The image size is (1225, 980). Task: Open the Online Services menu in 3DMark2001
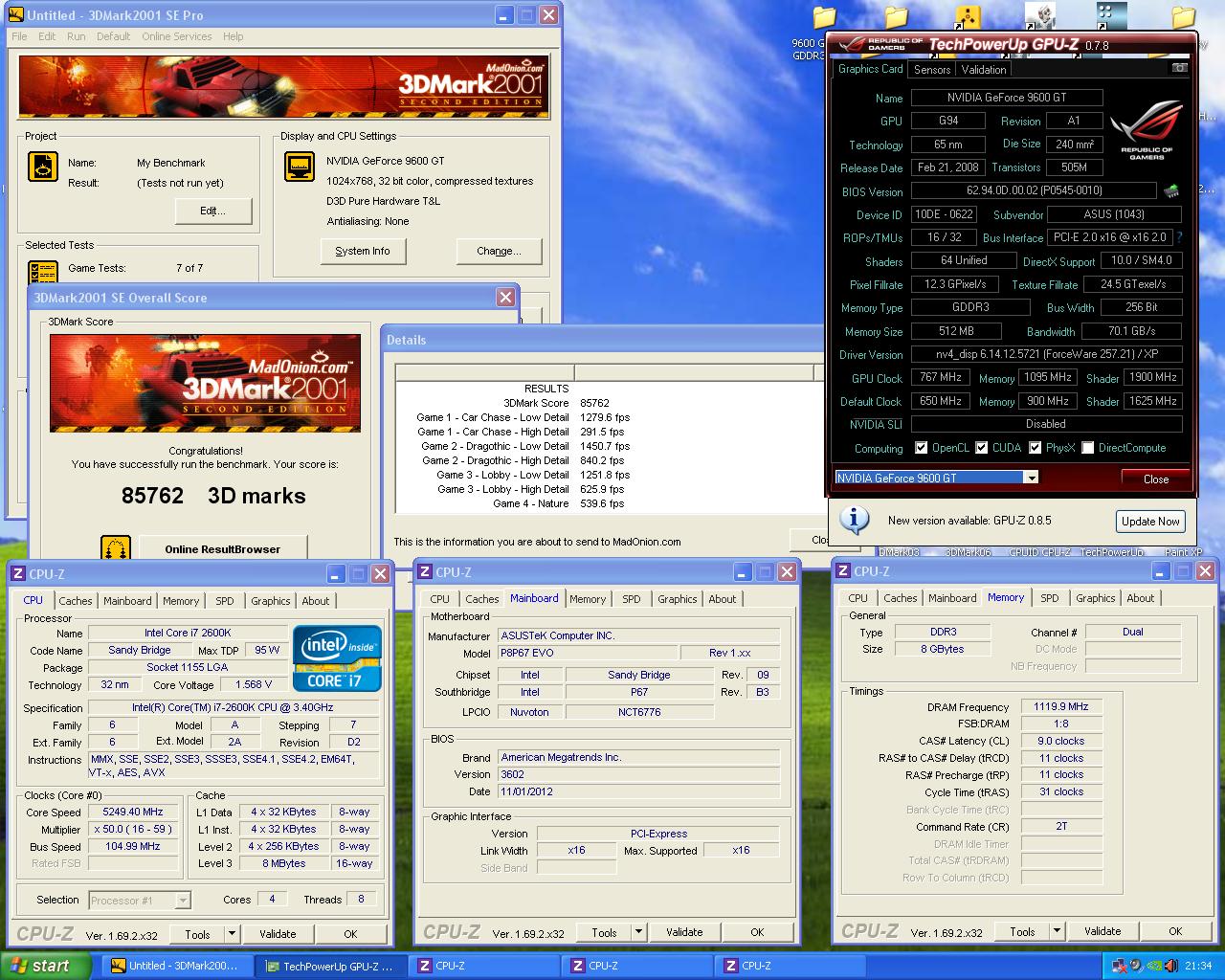click(x=177, y=36)
